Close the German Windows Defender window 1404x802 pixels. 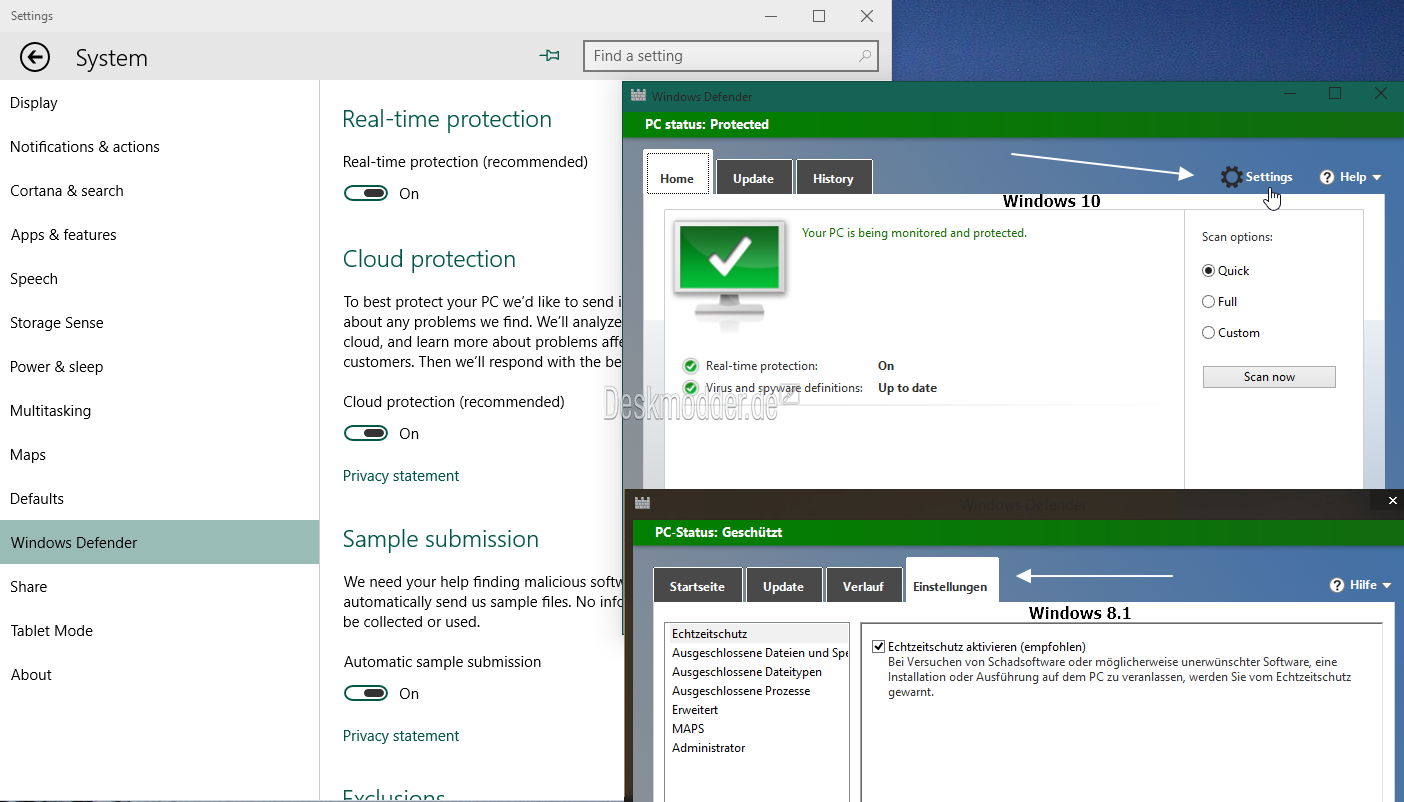(1393, 500)
